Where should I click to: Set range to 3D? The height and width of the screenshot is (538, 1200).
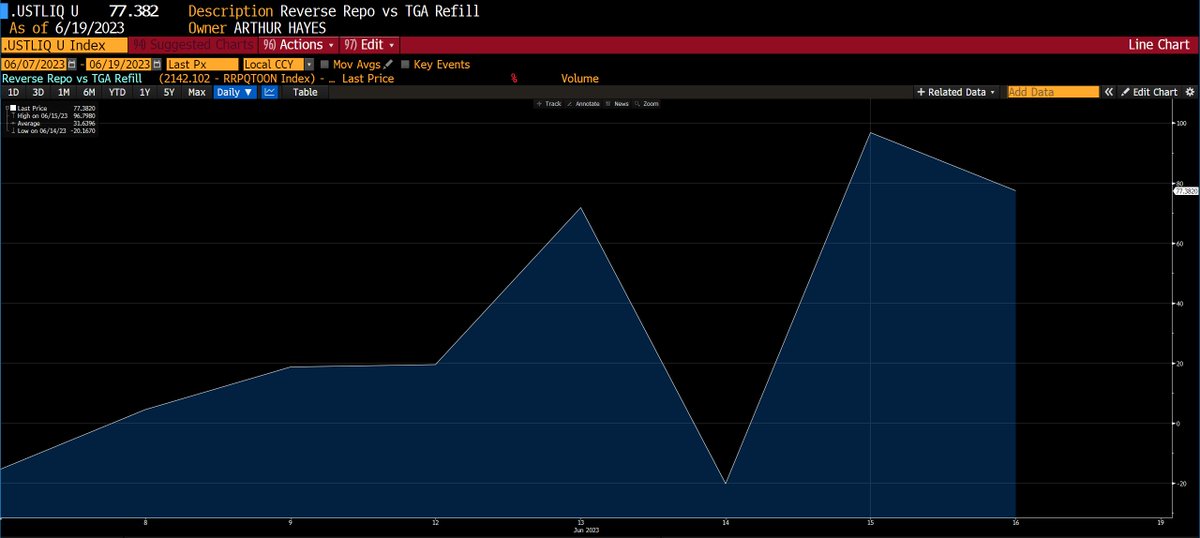tap(39, 91)
